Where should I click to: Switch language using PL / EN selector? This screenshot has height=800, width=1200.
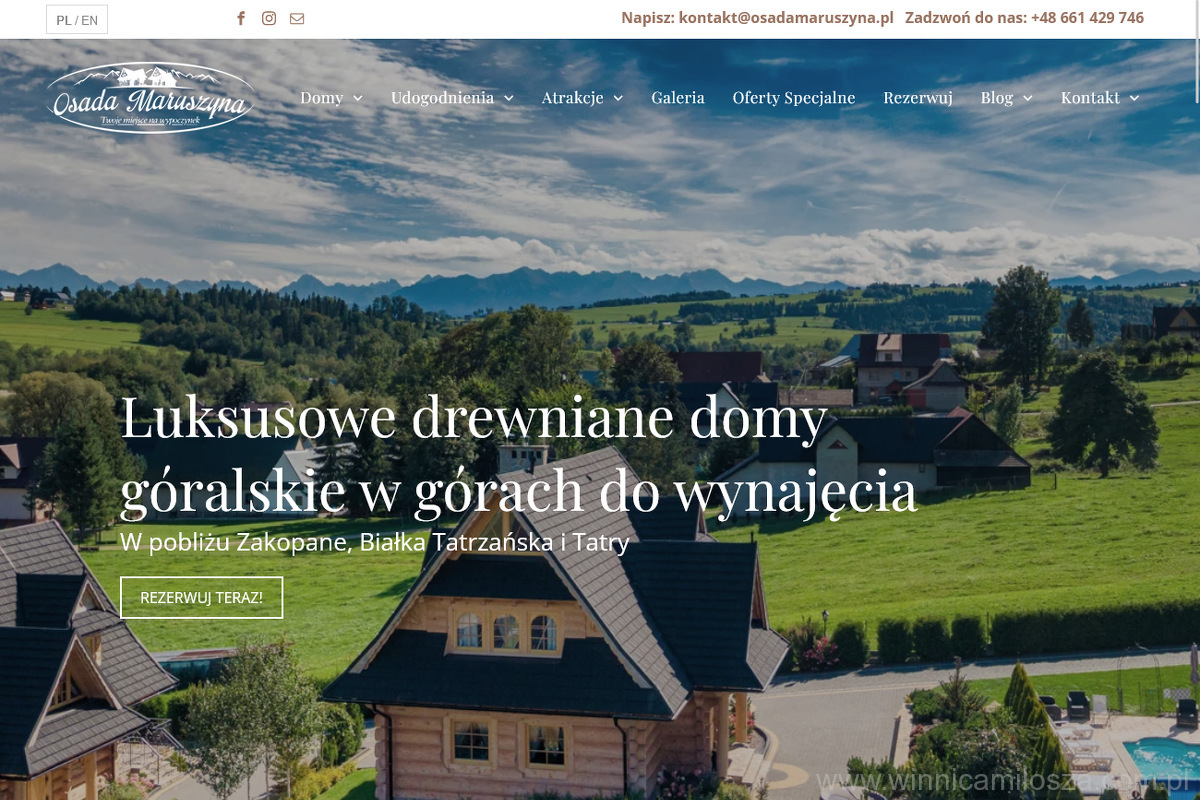77,19
